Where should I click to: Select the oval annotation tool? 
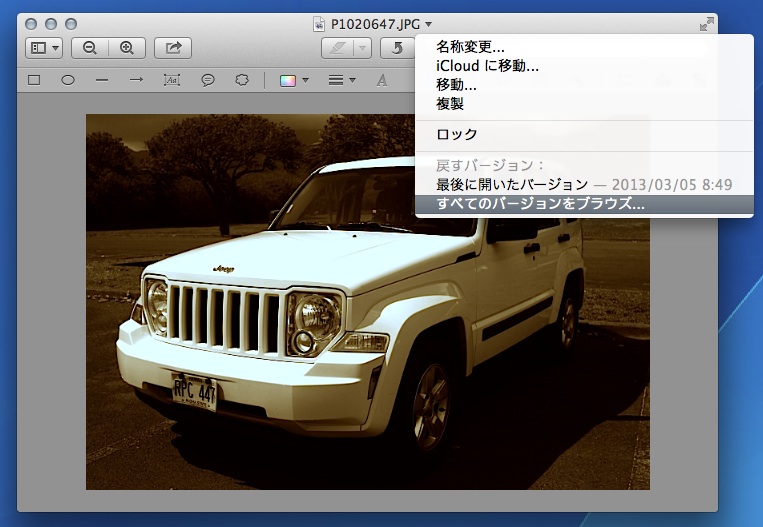[68, 80]
